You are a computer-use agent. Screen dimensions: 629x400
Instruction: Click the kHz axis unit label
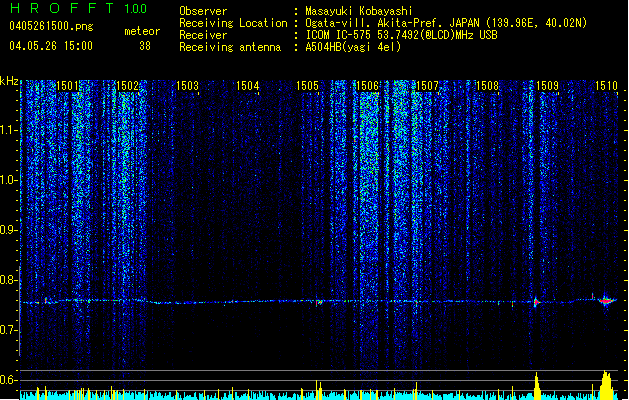pyautogui.click(x=9, y=81)
